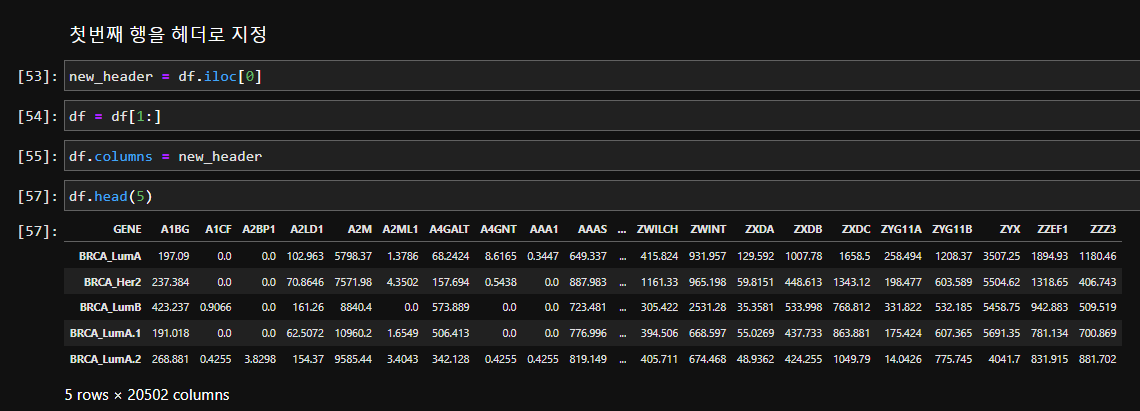Click the value 423.237 in the table
Image resolution: width=1140 pixels, height=411 pixels.
click(170, 307)
